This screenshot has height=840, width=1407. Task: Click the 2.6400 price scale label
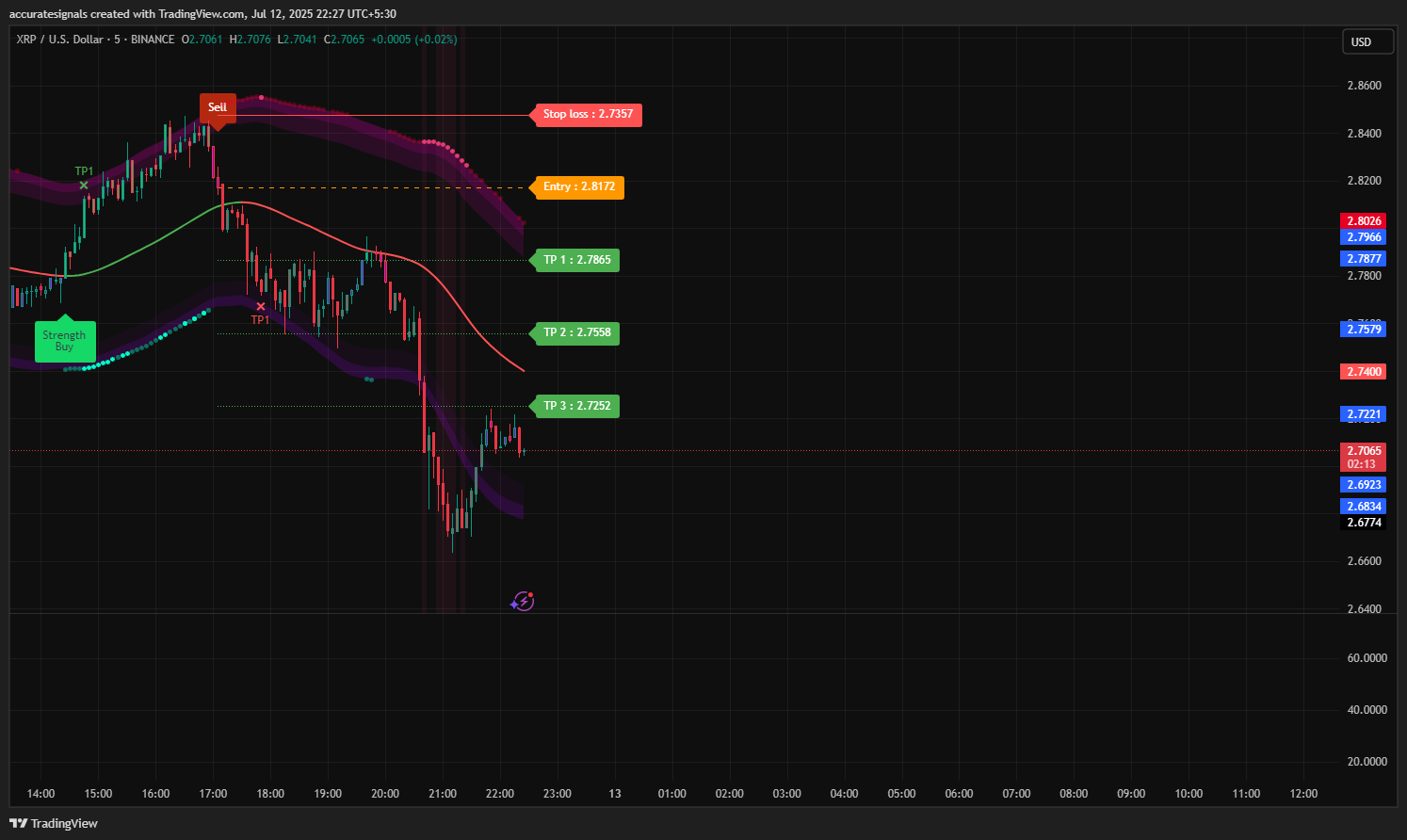(x=1364, y=609)
